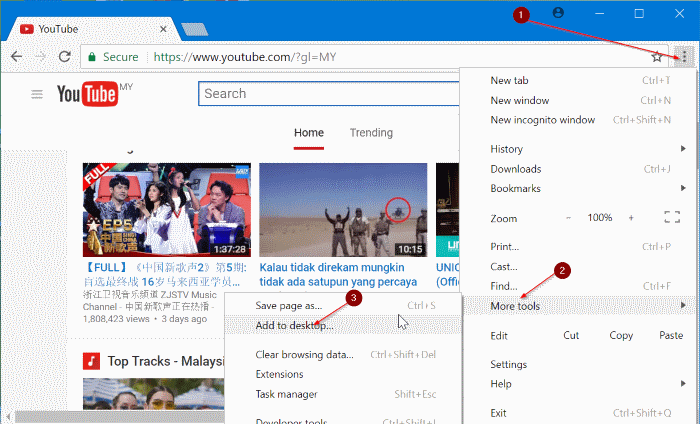
Task: Open Settings from the Chrome menu
Action: click(579, 364)
